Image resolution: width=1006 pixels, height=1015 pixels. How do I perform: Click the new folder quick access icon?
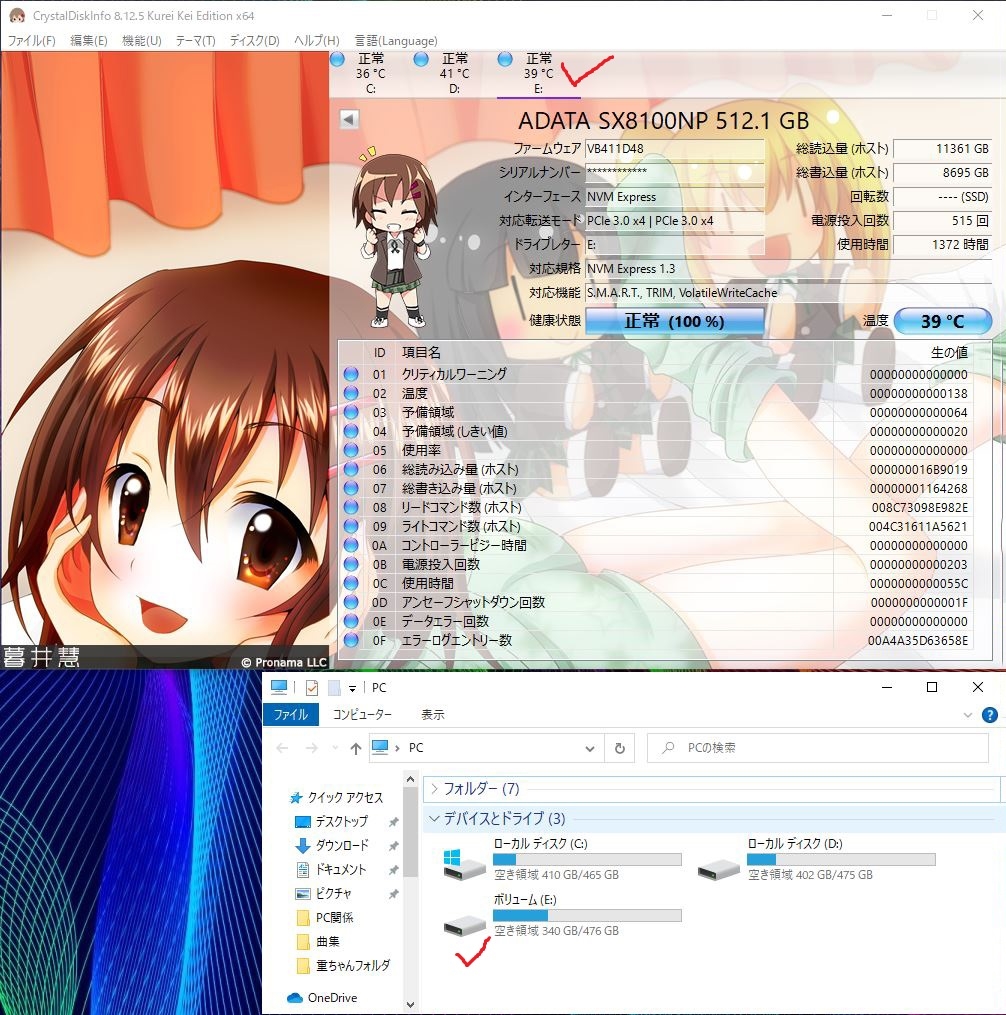334,687
